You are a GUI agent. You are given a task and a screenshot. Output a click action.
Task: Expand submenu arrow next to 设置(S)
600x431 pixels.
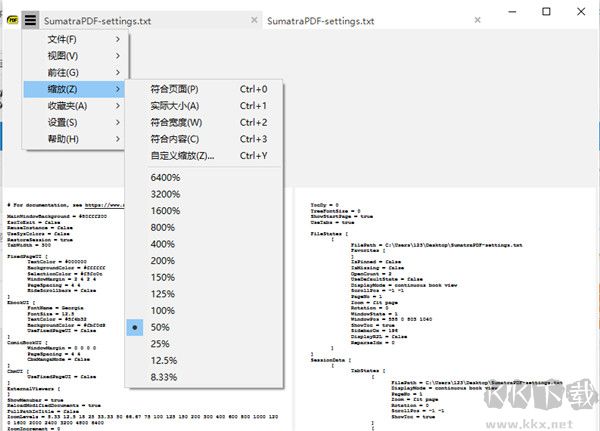[x=118, y=122]
